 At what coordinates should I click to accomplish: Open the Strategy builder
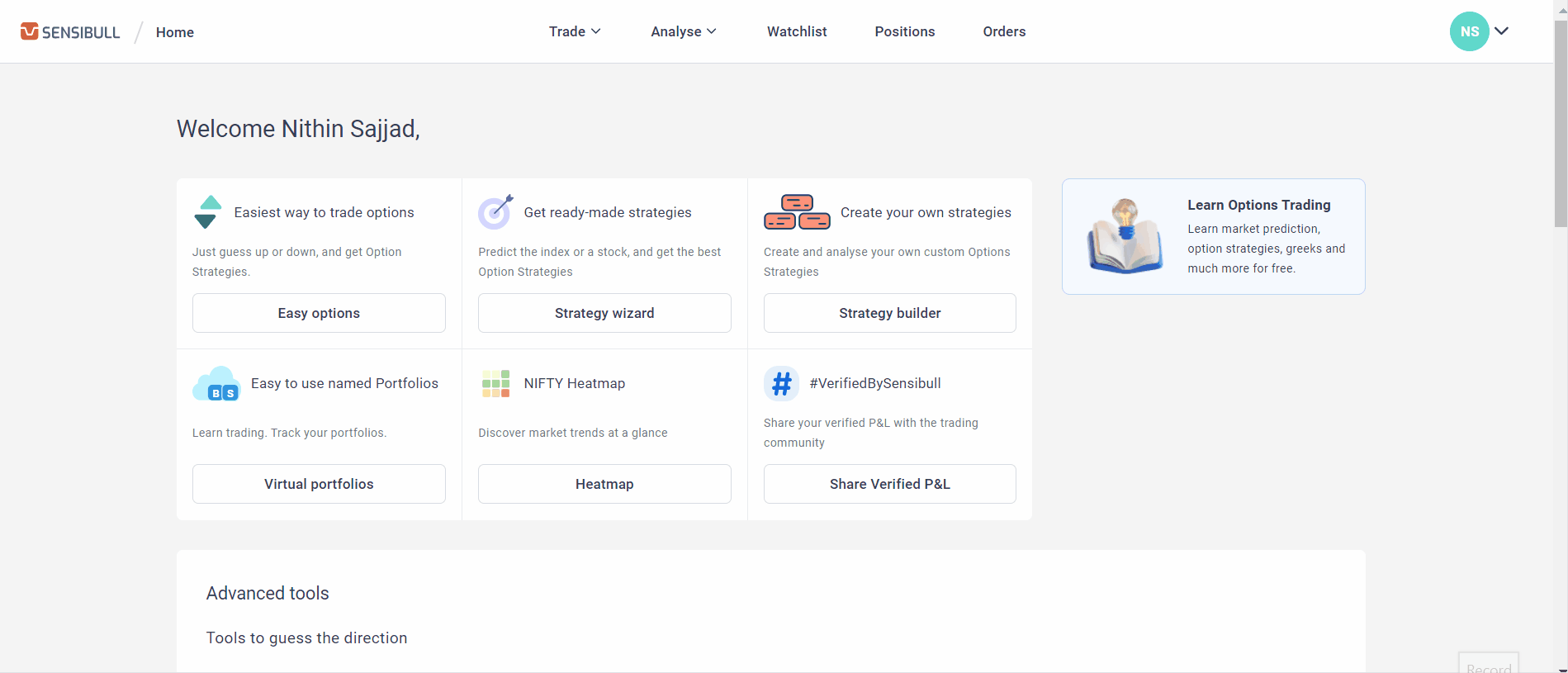[890, 313]
